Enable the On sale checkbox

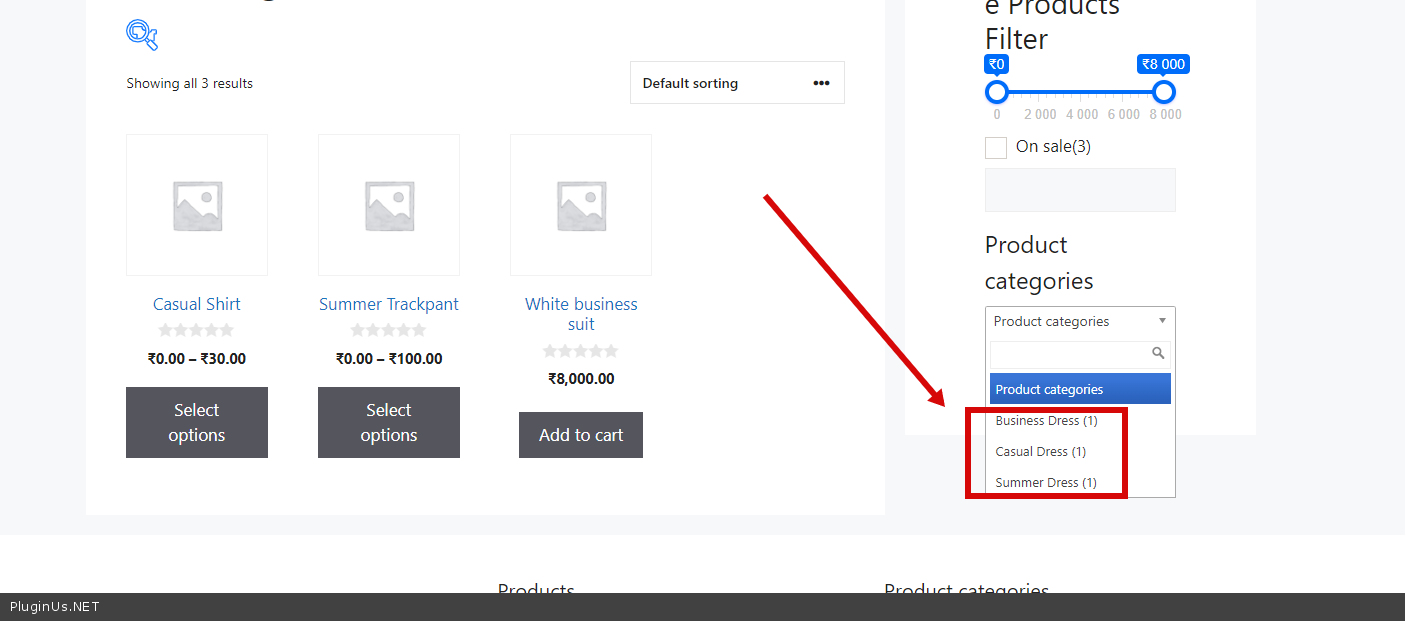(996, 148)
